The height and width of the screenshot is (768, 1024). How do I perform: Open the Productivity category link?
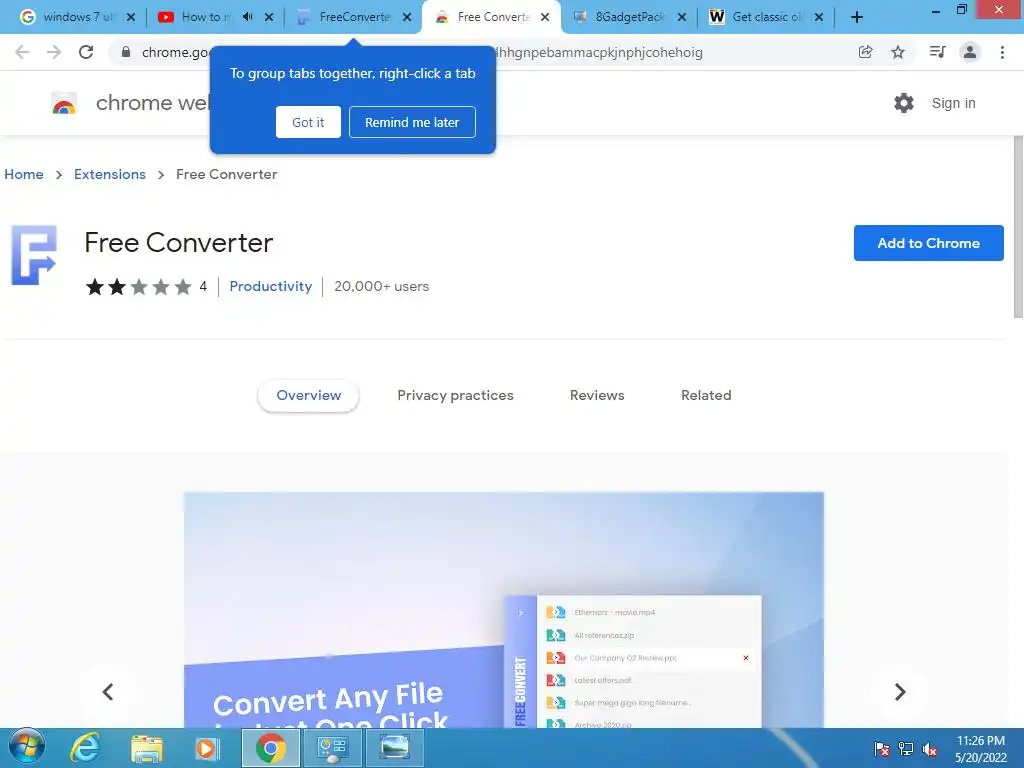pos(270,286)
